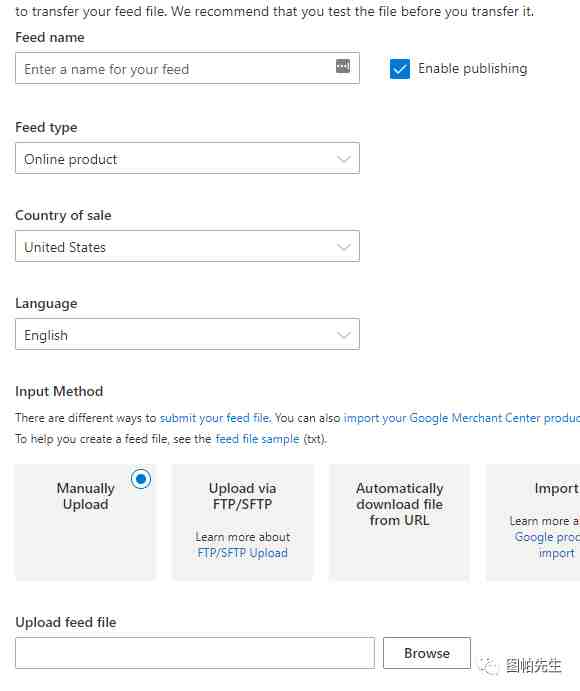Focus the Feed name text field
580x691 pixels.
click(x=187, y=68)
